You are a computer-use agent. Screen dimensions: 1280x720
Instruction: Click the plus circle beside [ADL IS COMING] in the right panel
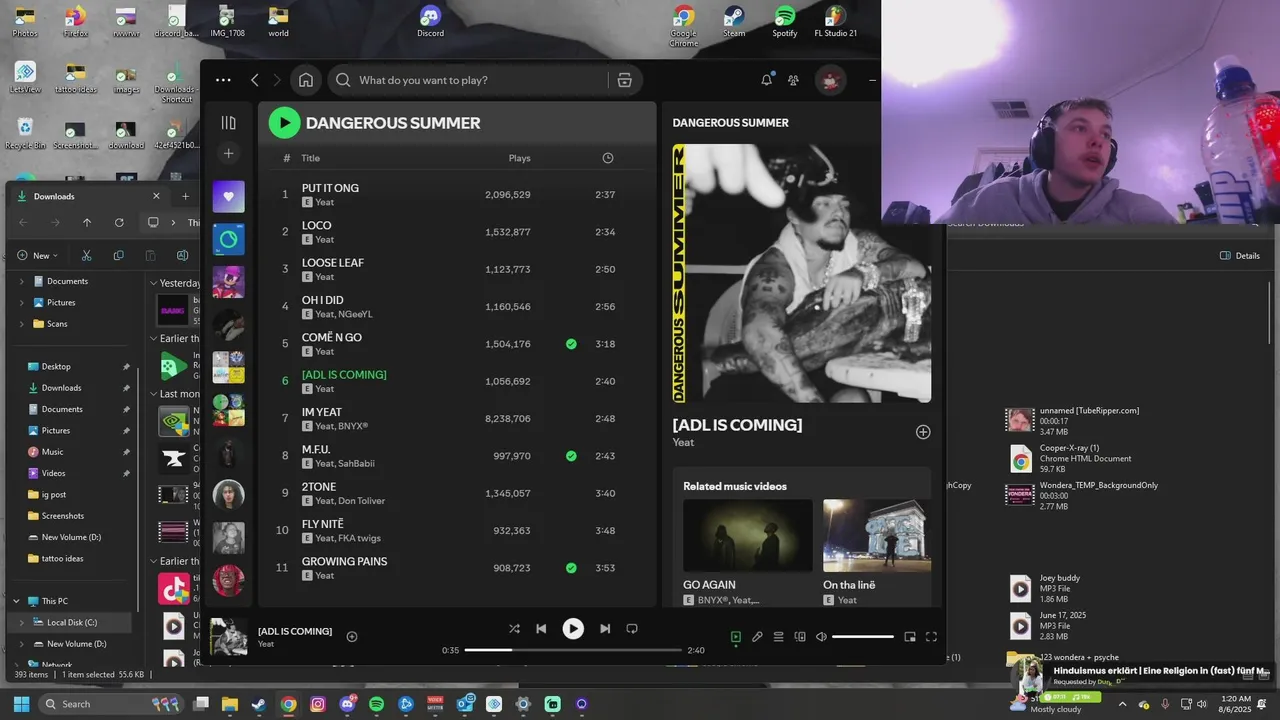923,432
